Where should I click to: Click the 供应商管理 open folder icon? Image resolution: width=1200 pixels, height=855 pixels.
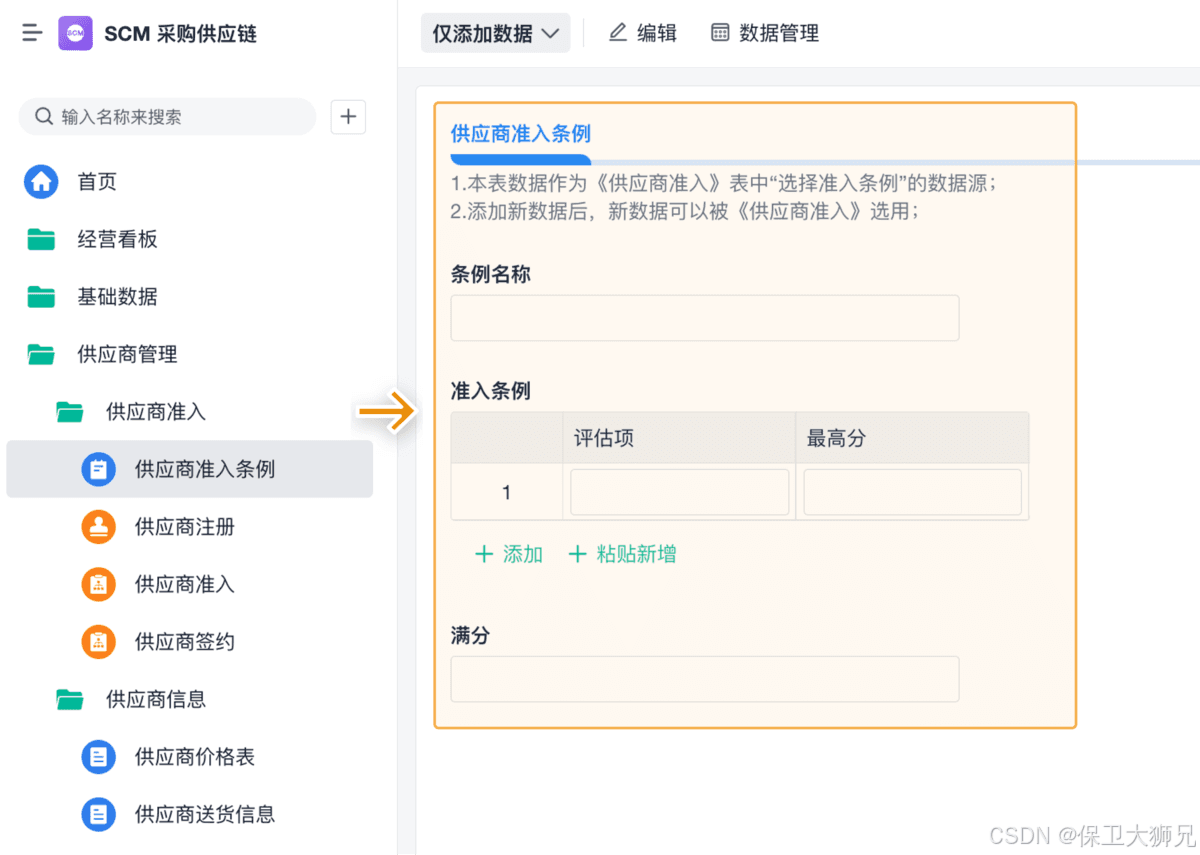(41, 354)
